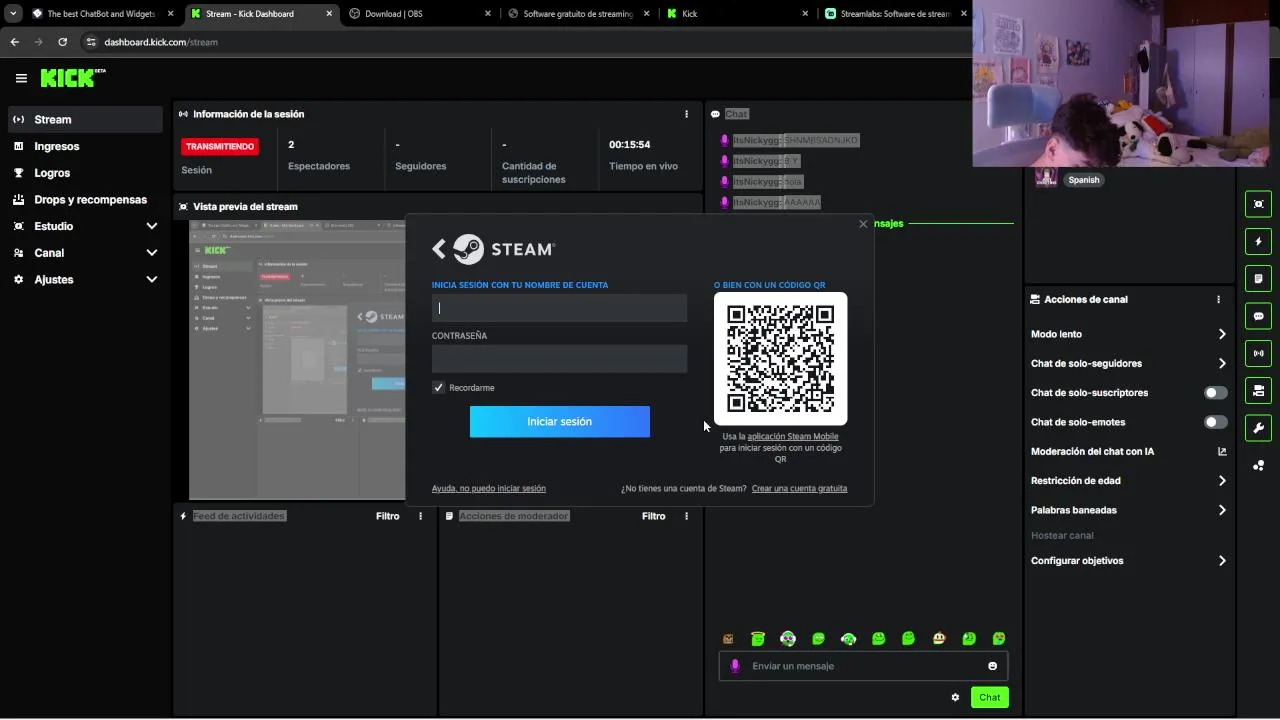Toggle the Recordarme checkbox
Image resolution: width=1280 pixels, height=720 pixels.
[x=438, y=387]
